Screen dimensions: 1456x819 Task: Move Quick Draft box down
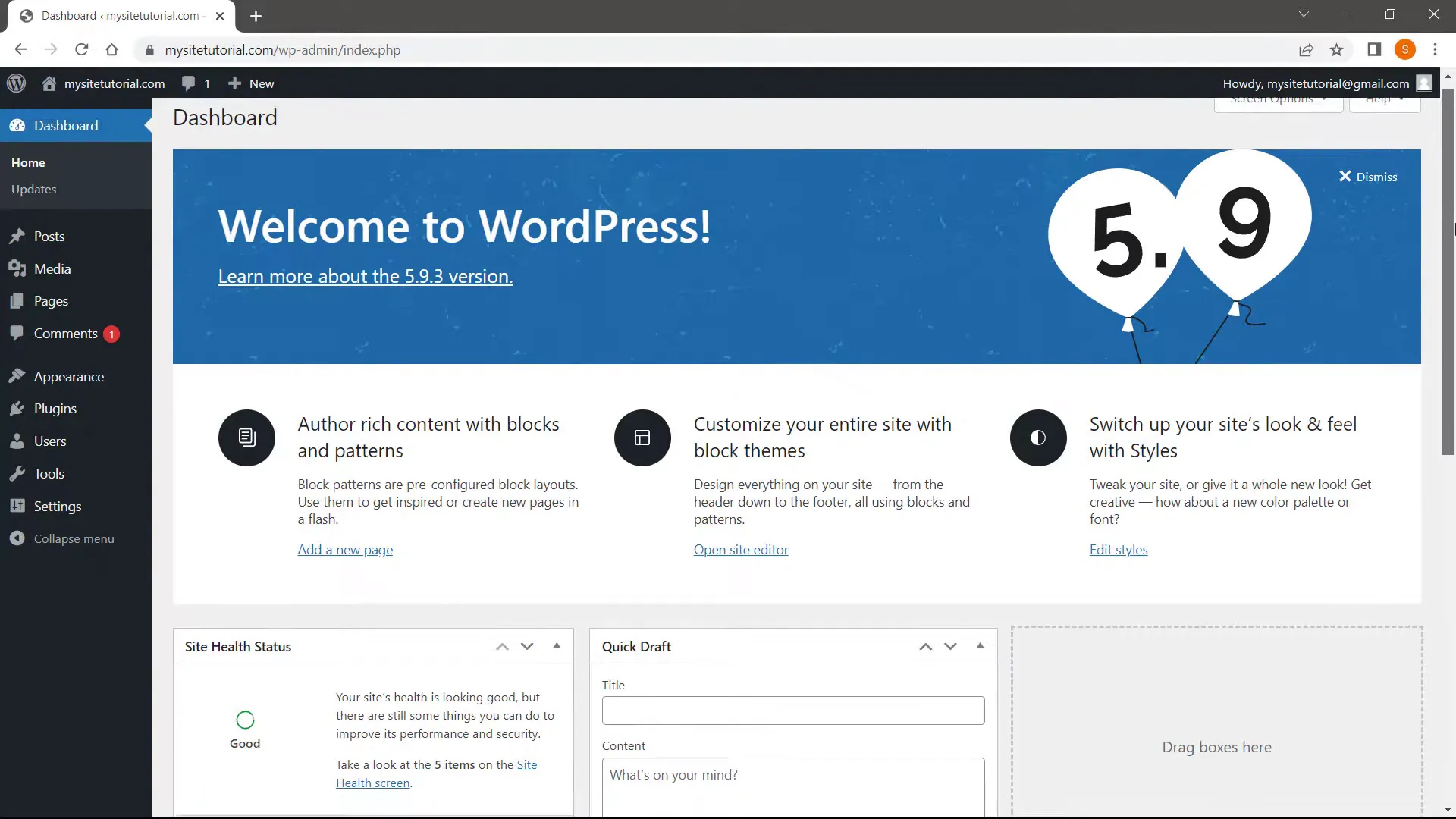950,647
